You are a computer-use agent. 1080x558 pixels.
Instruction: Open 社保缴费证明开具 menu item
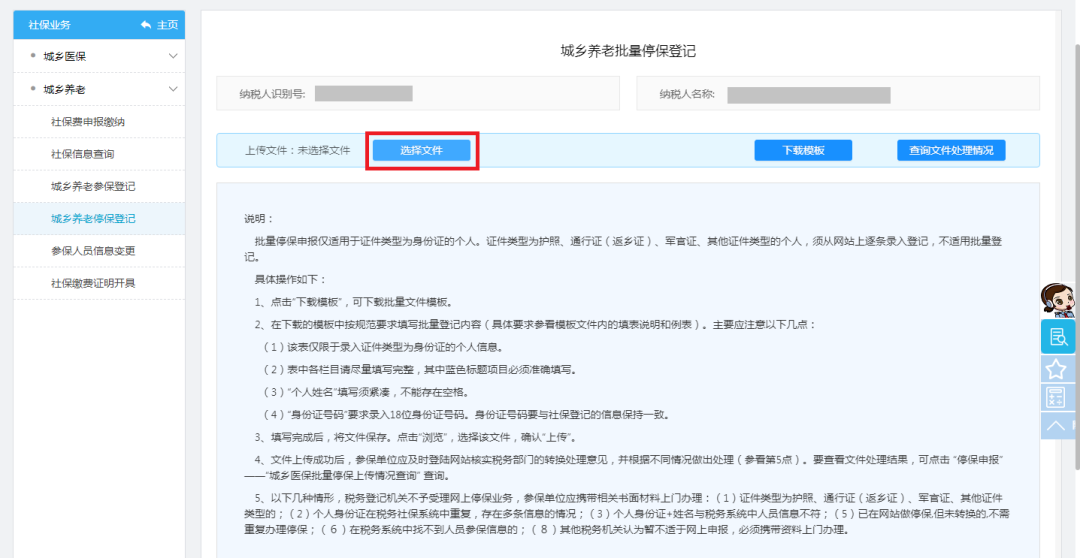point(93,283)
